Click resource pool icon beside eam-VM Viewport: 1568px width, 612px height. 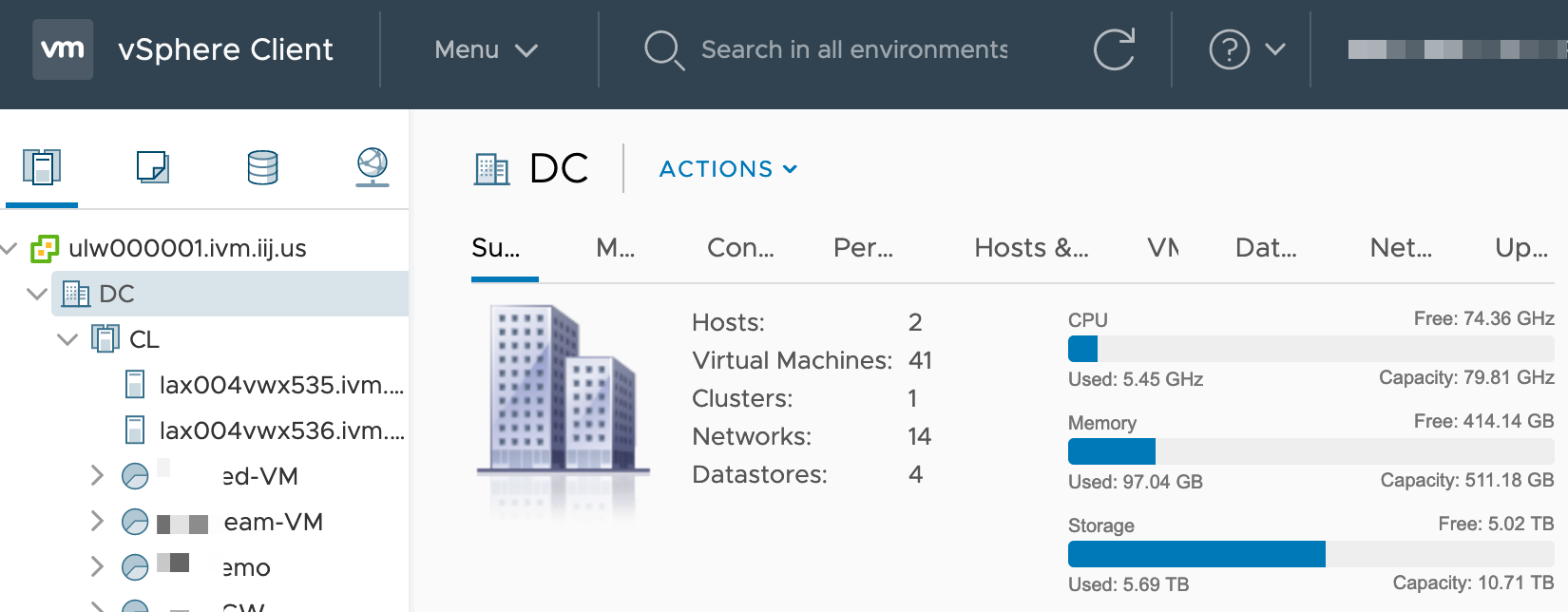[x=136, y=522]
